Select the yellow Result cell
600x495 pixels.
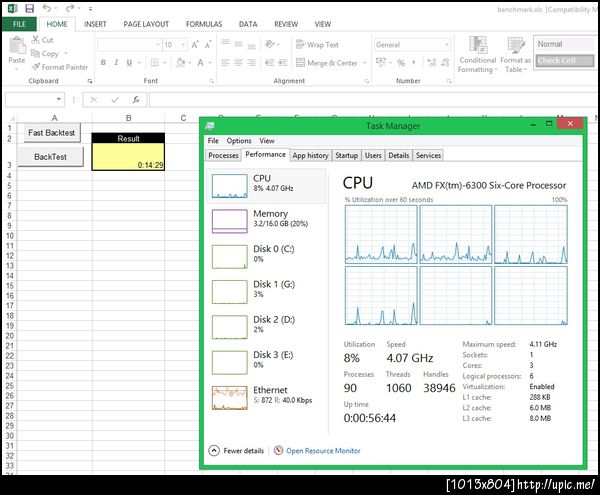(128, 156)
